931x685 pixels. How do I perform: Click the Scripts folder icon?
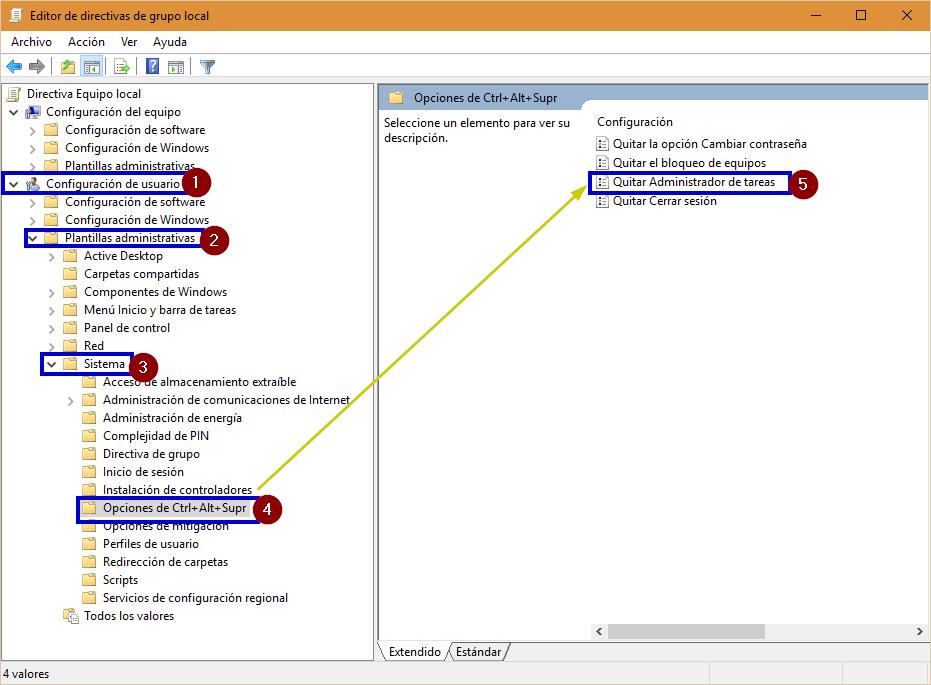(89, 580)
